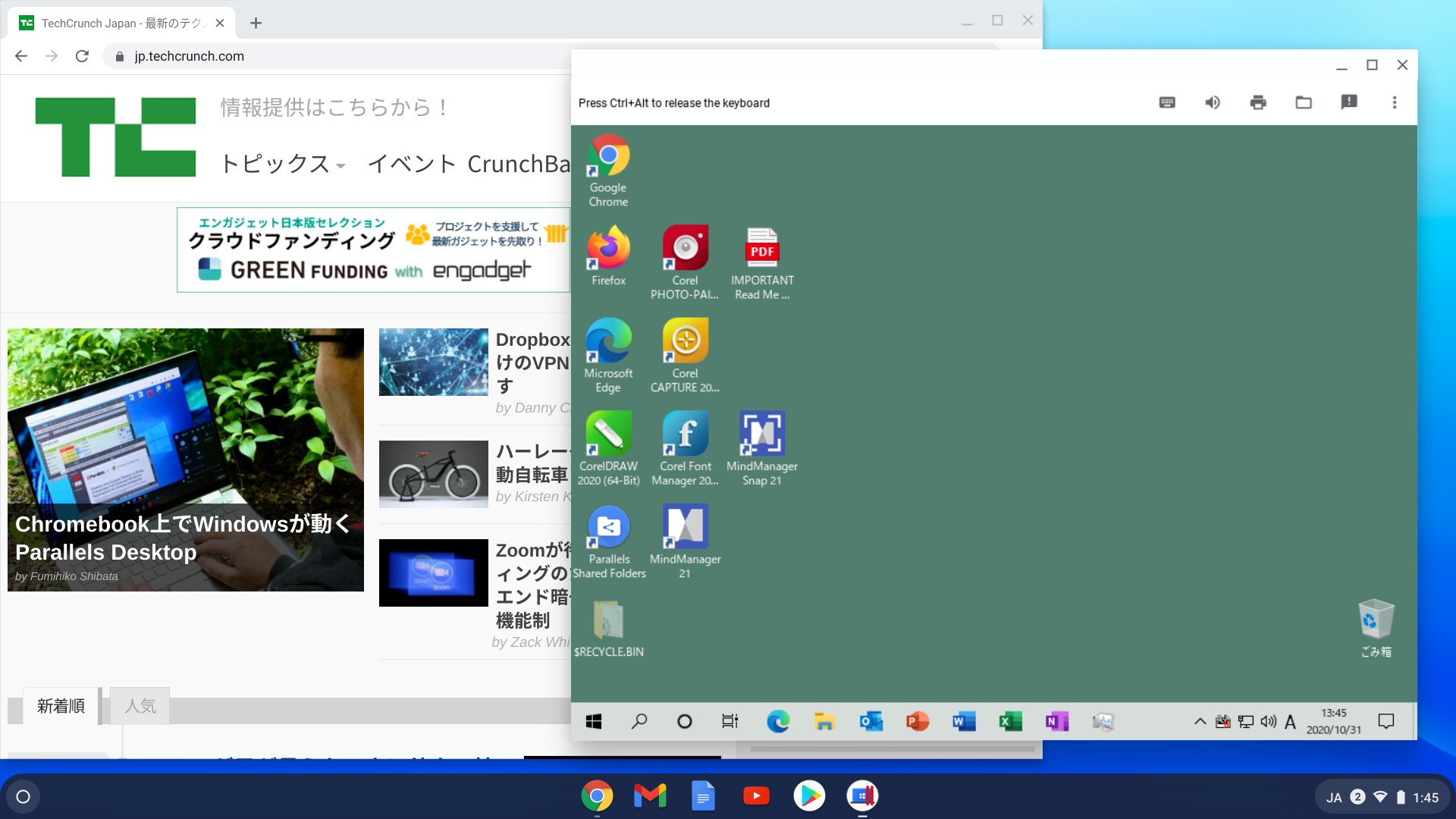Open Cortana circle on Windows taskbar
Viewport: 1456px width, 819px height.
click(x=685, y=721)
